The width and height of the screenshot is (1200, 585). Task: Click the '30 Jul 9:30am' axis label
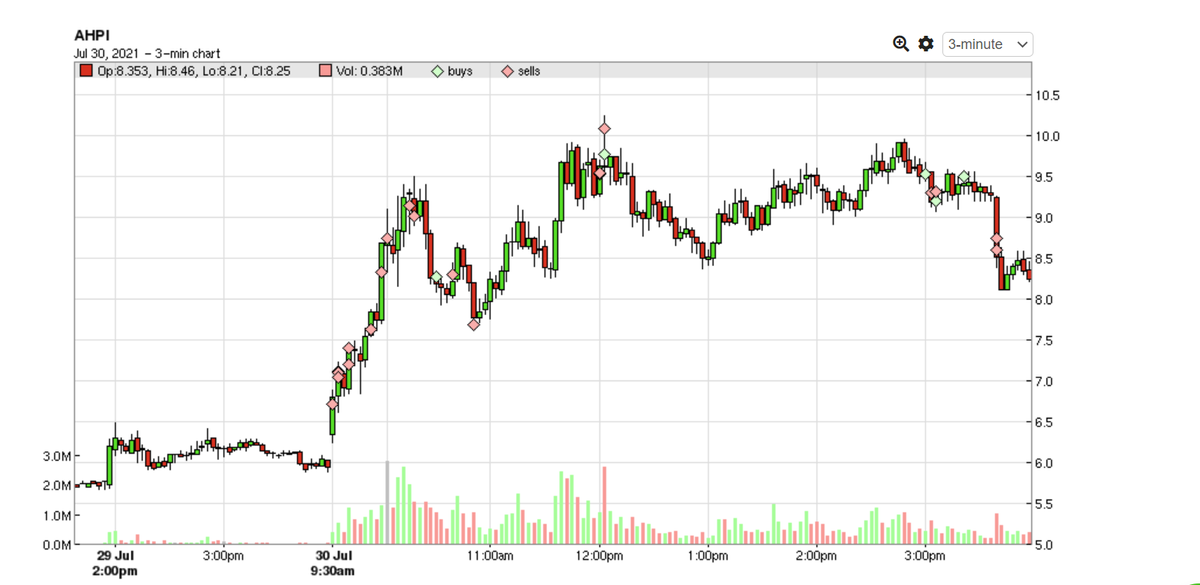[332, 562]
